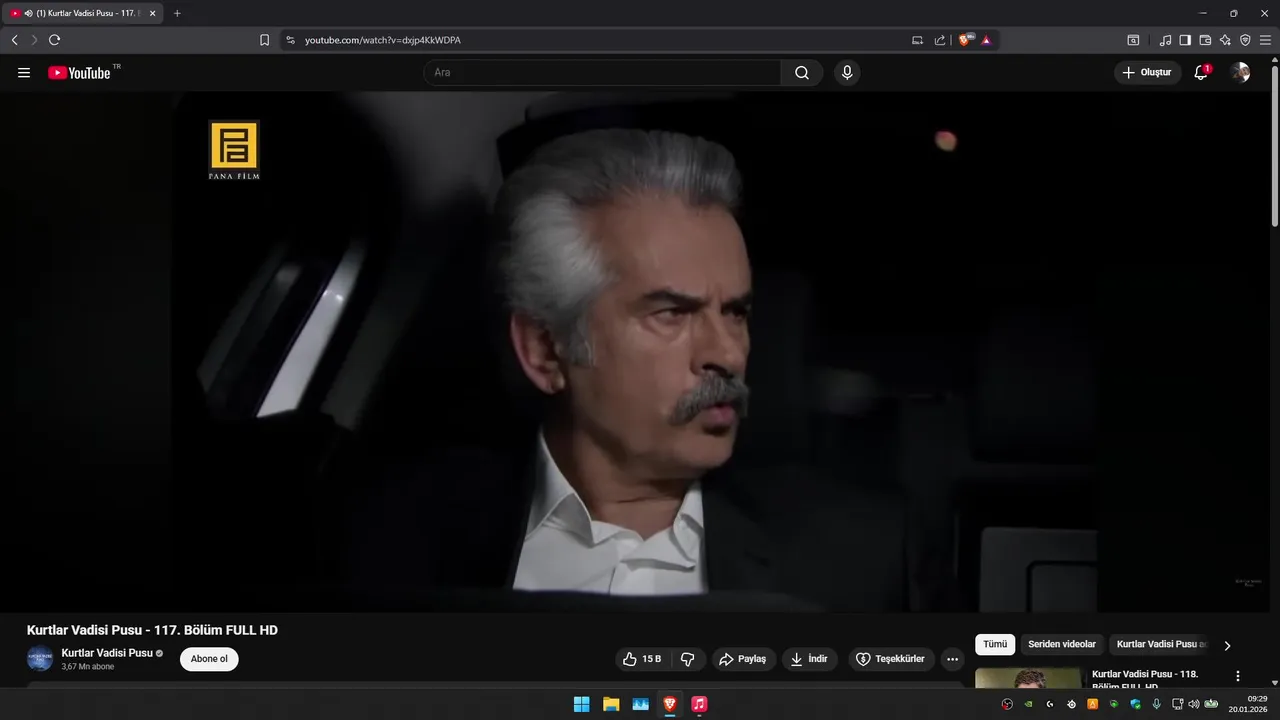Viewport: 1280px width, 720px height.
Task: Subscribe with Abone ol button
Action: [x=209, y=659]
